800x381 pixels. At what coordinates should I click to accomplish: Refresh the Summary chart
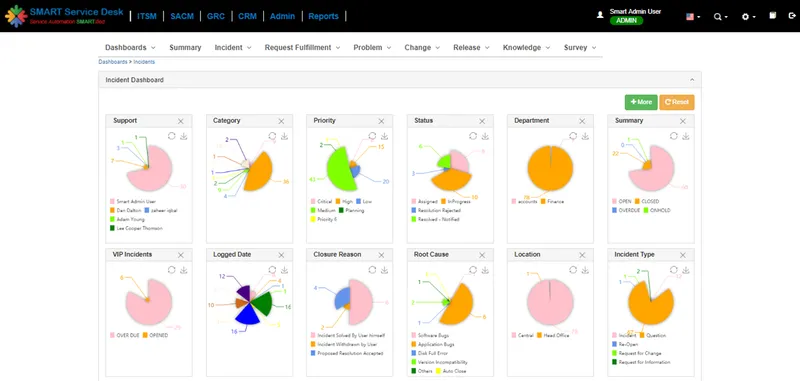click(x=674, y=136)
